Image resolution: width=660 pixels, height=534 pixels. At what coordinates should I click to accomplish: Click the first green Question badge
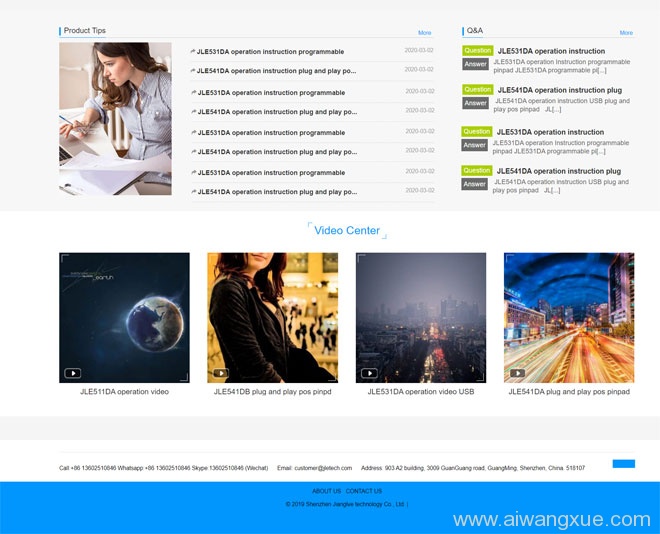click(x=478, y=50)
